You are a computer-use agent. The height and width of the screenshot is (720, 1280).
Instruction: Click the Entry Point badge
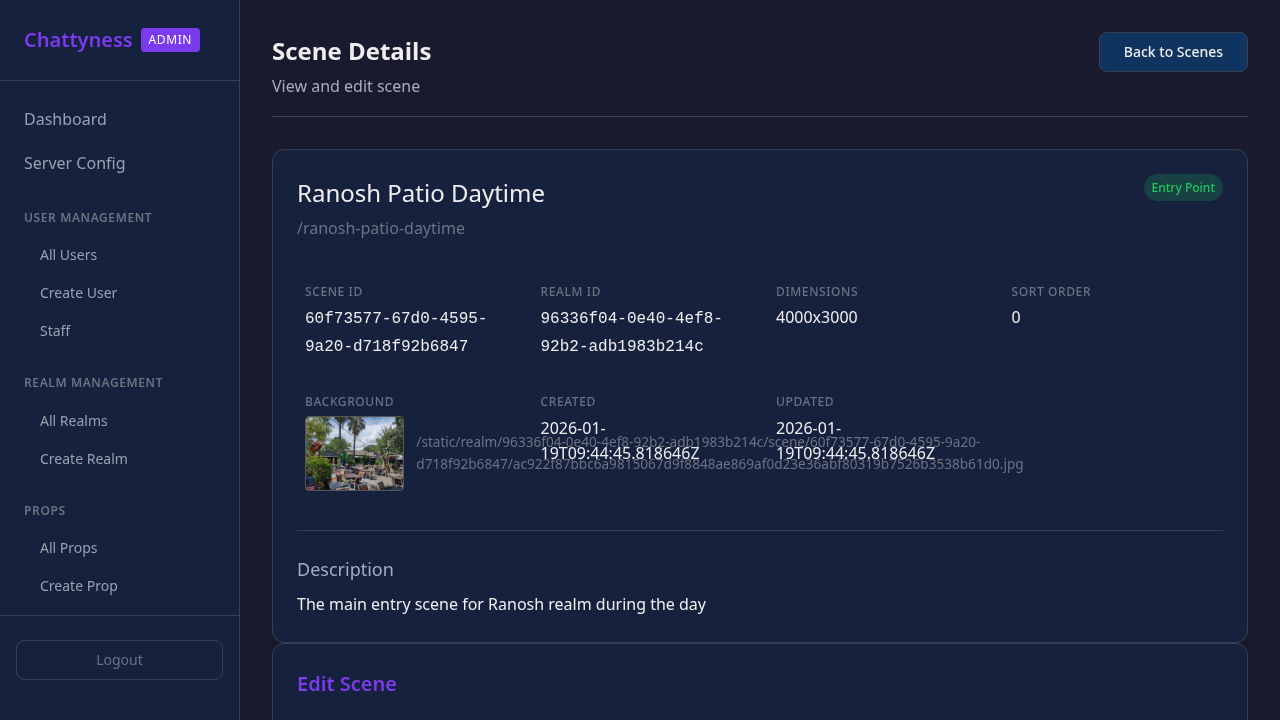click(1182, 188)
